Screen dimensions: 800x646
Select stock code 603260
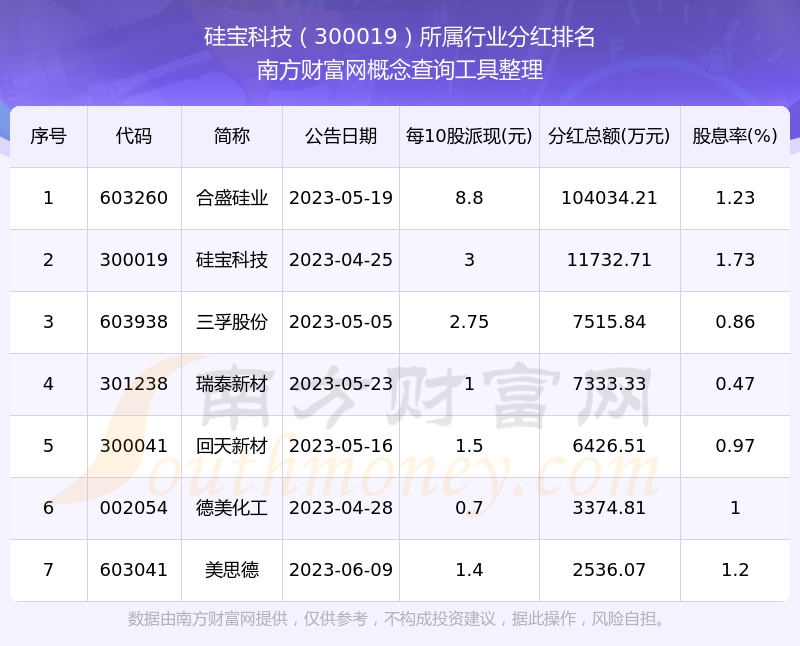tap(134, 198)
